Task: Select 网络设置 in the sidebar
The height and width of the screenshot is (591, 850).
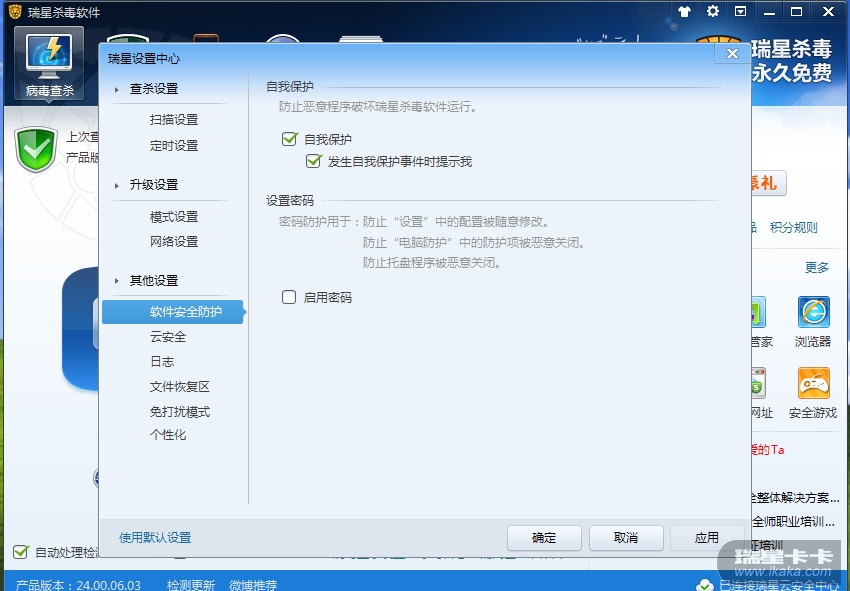Action: (174, 241)
